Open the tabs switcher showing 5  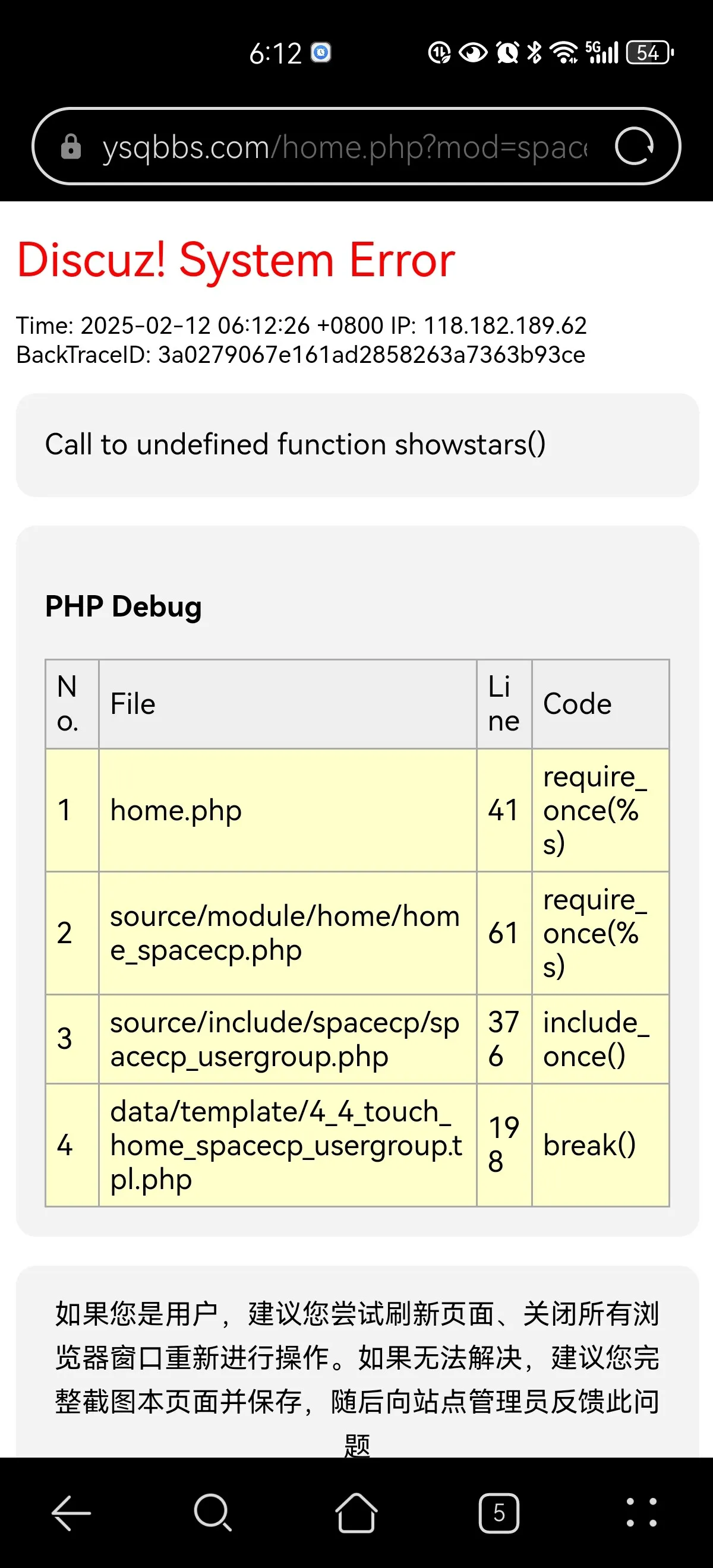499,1513
